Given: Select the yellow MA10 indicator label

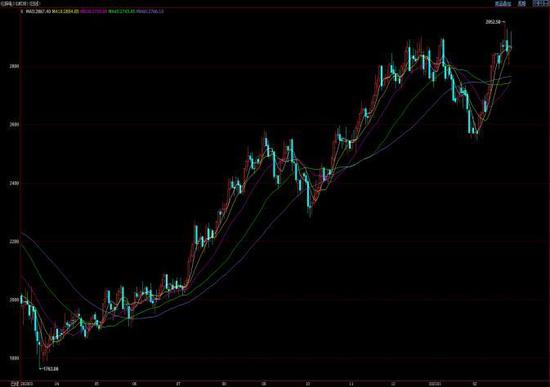Looking at the screenshot, I should coord(65,11).
